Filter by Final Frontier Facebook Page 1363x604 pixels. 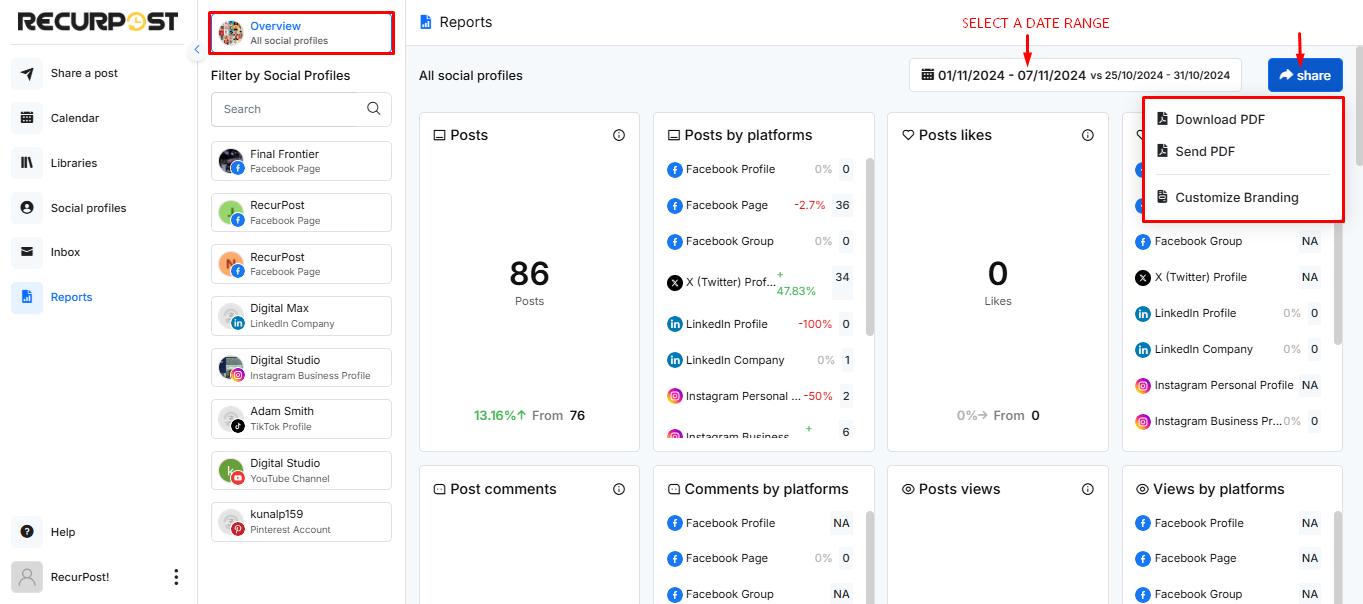point(301,161)
